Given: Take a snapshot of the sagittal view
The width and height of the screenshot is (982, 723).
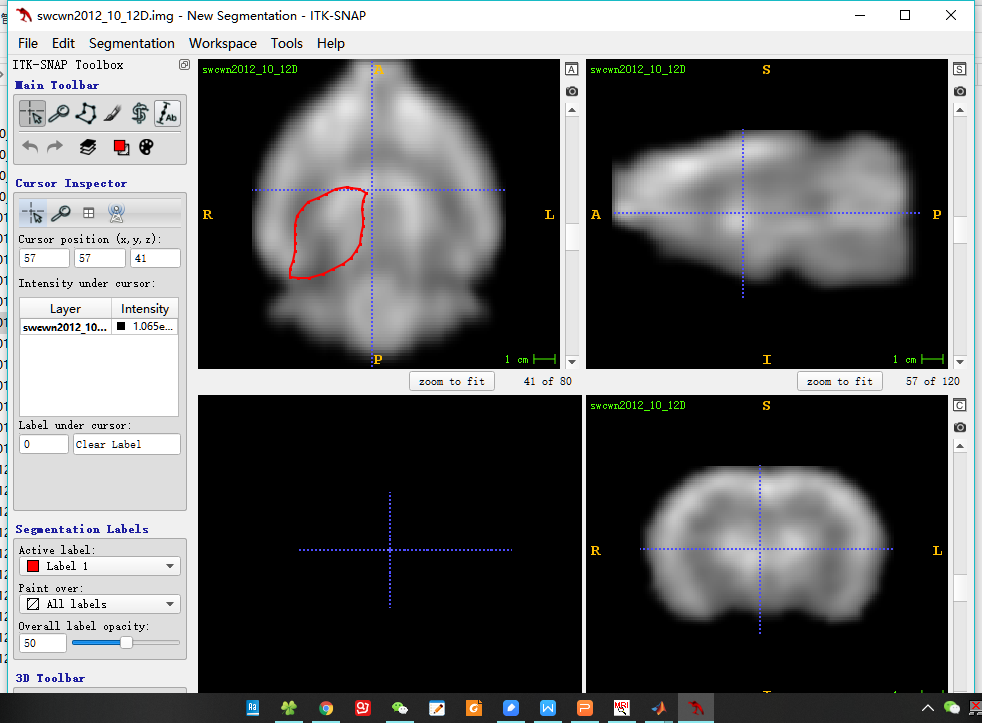Looking at the screenshot, I should (x=959, y=91).
